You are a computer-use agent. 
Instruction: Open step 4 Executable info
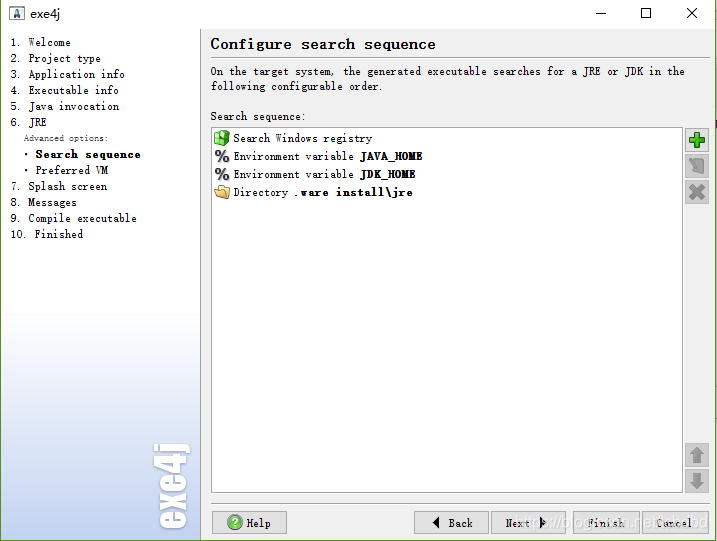(x=64, y=90)
